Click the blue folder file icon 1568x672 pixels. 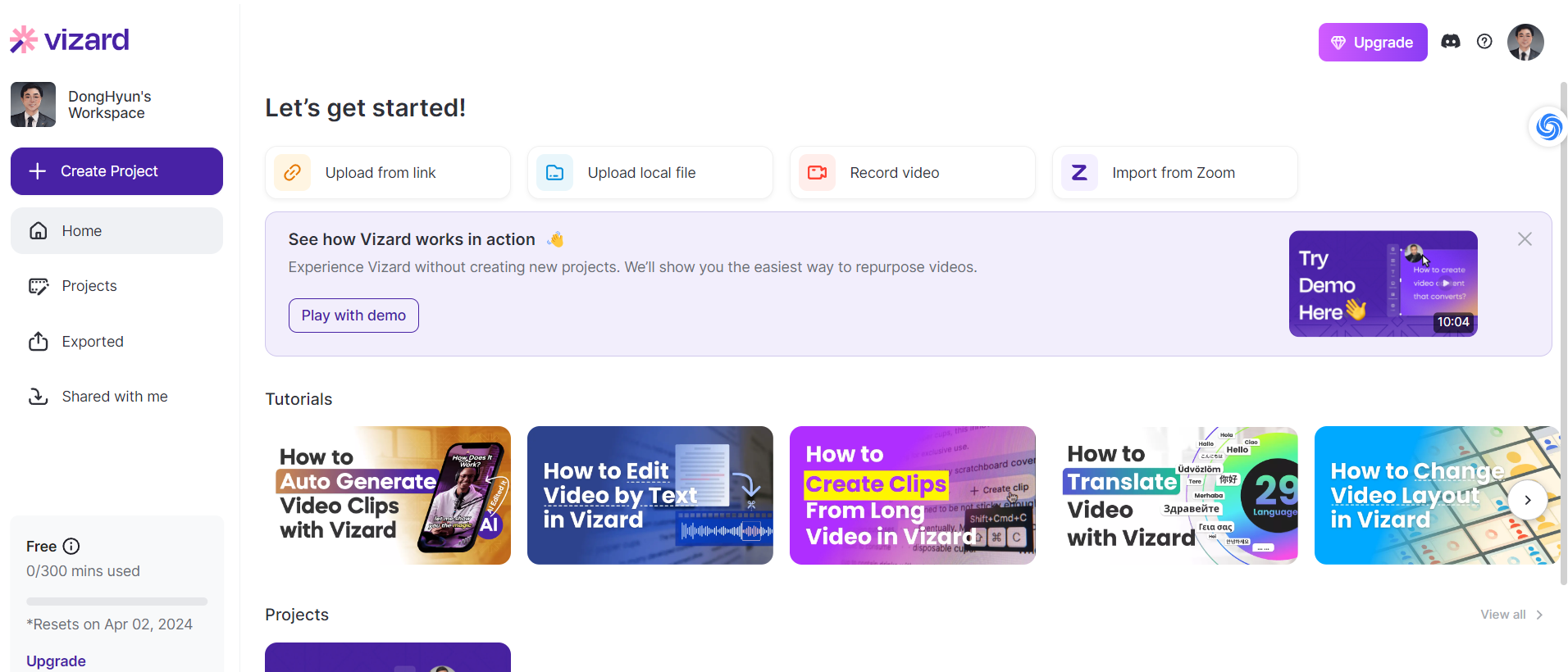pos(554,173)
